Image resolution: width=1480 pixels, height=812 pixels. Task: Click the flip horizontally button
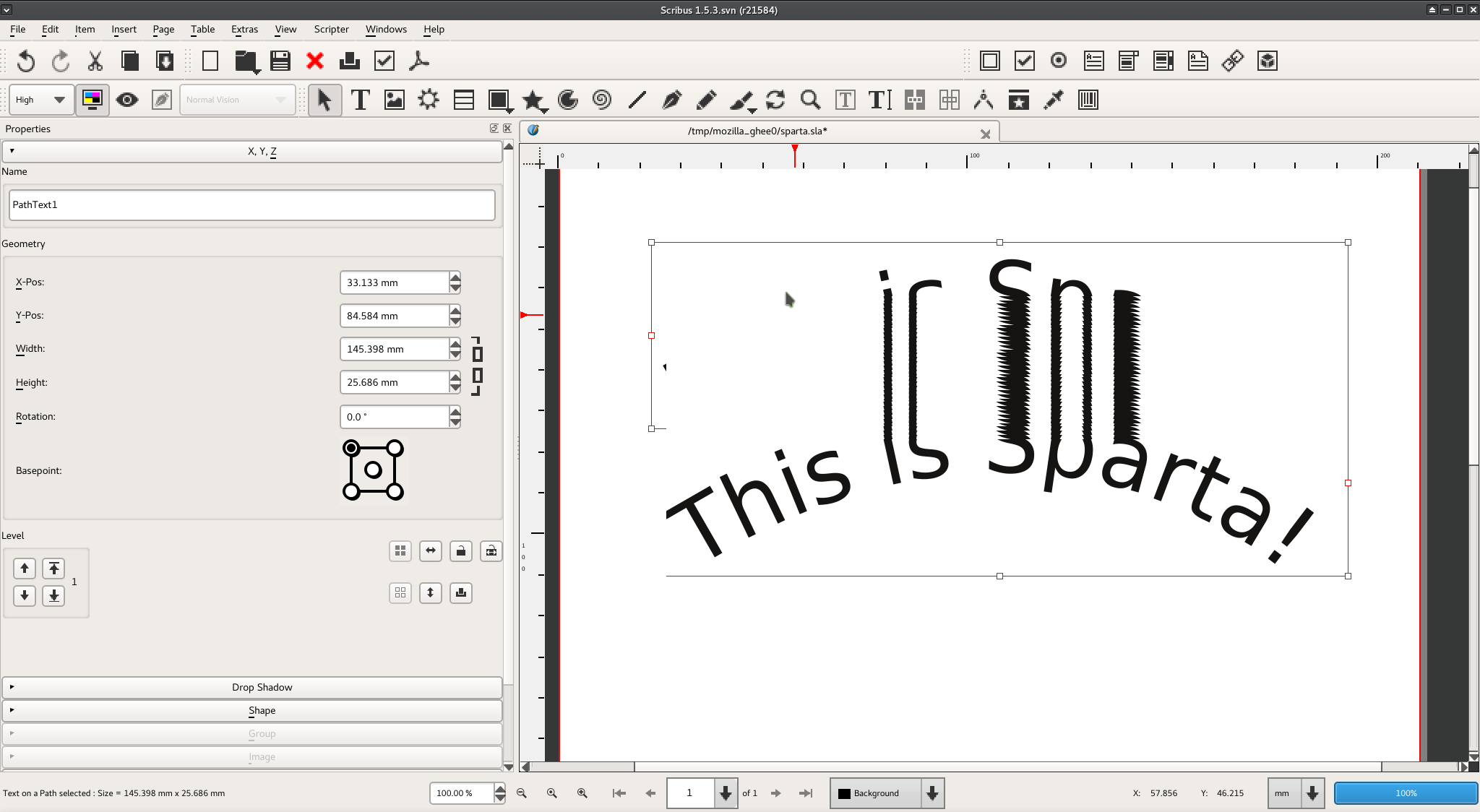pyautogui.click(x=431, y=551)
